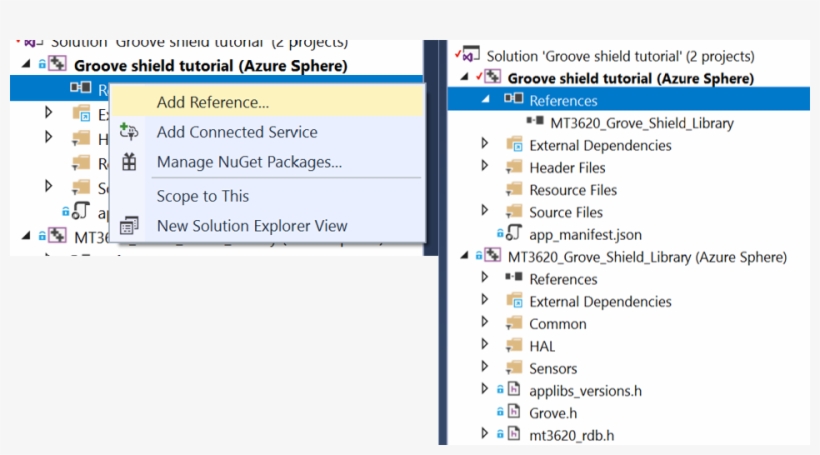Select the Resource Files folder
This screenshot has height=455, width=820.
click(x=573, y=190)
